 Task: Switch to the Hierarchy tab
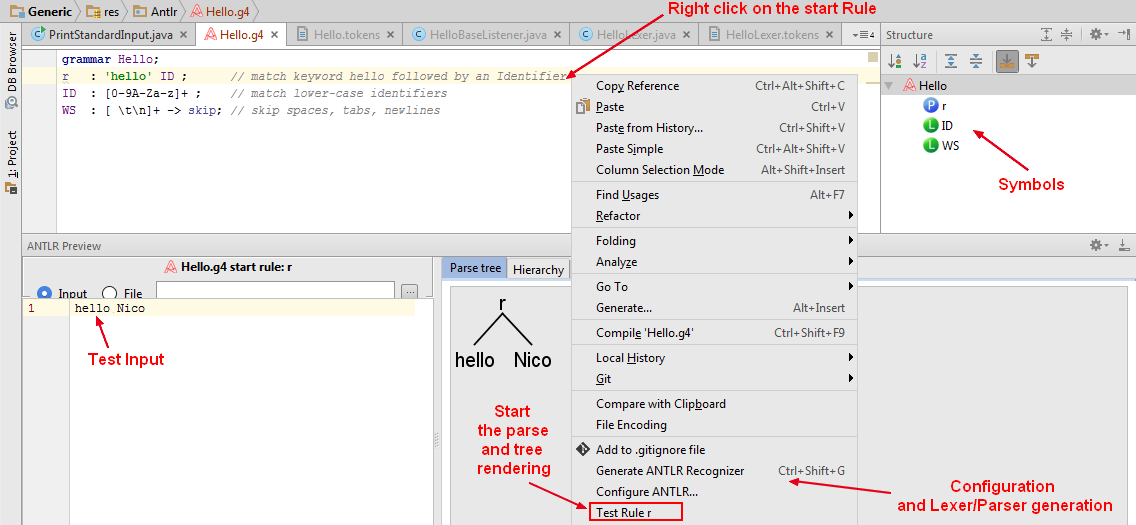pyautogui.click(x=538, y=269)
